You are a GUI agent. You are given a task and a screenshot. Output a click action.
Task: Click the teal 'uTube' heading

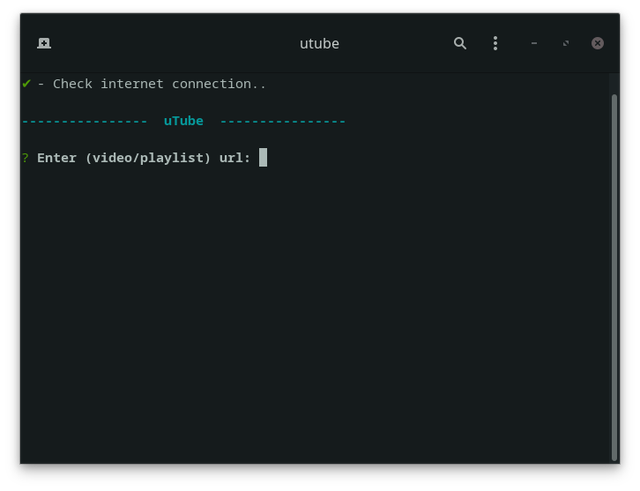coord(183,121)
